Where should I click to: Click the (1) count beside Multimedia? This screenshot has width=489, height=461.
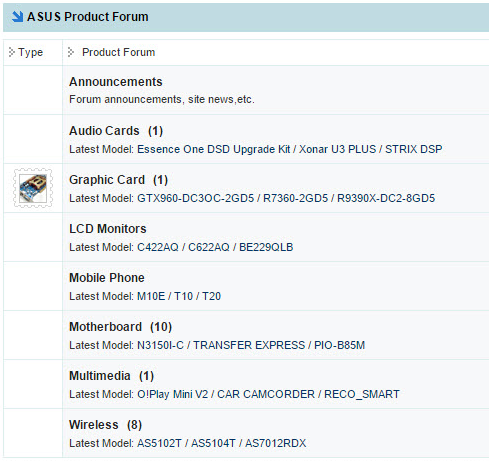pos(146,376)
